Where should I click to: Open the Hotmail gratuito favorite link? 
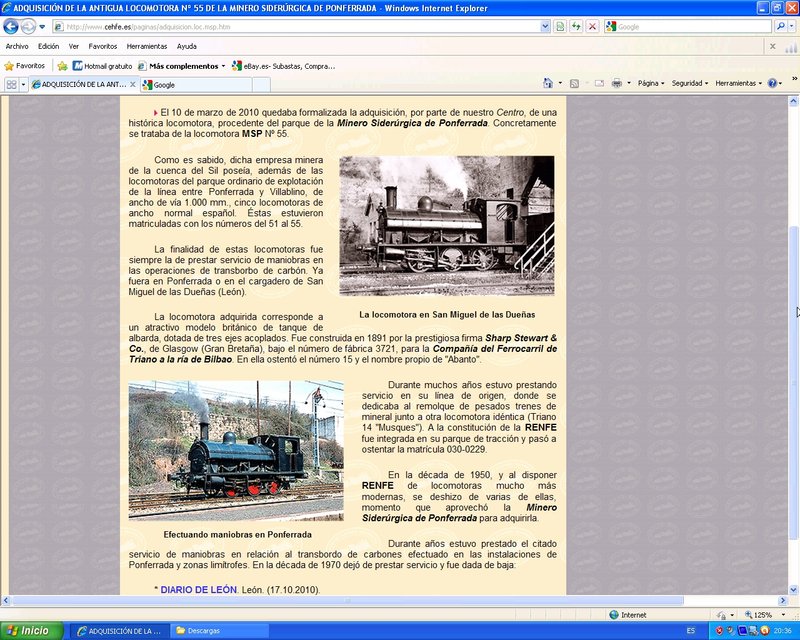point(103,66)
